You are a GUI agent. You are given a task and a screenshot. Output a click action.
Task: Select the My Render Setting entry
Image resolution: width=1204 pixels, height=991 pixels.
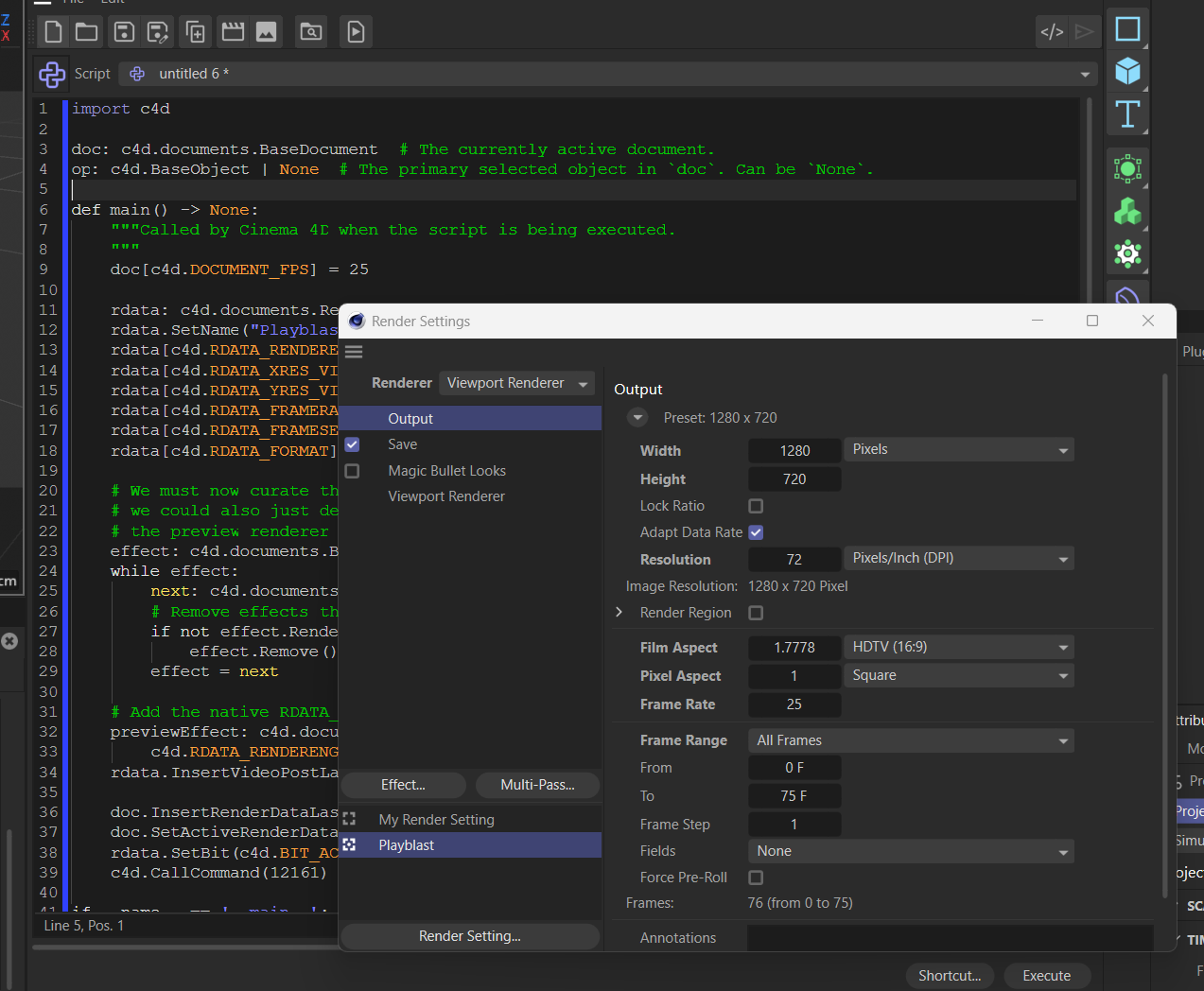click(436, 820)
